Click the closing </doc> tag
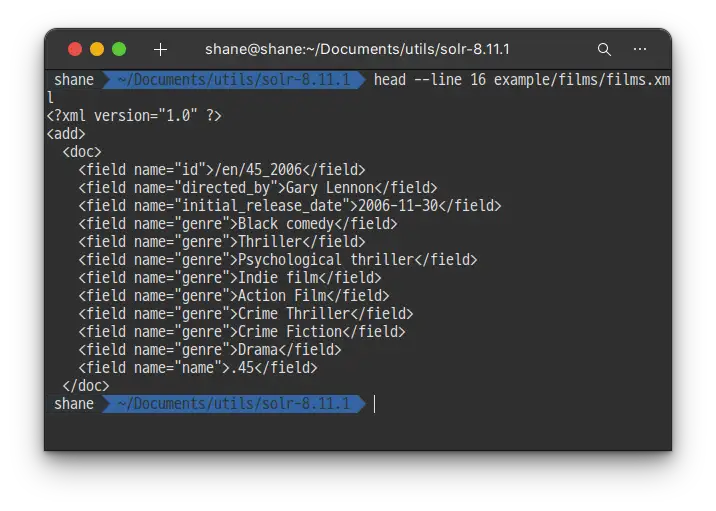This screenshot has height=511, width=716. tap(86, 386)
